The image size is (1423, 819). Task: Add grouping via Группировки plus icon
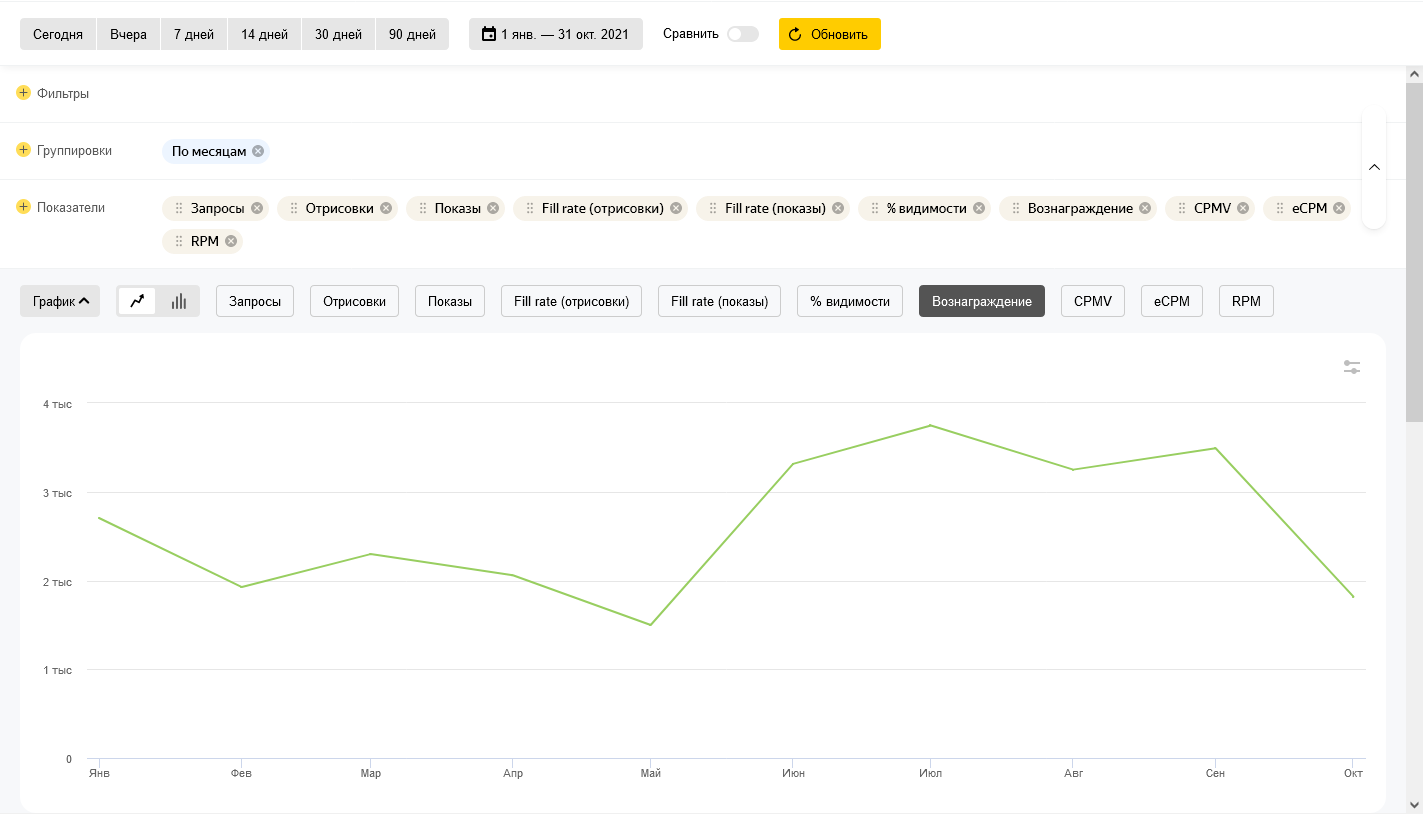click(x=24, y=150)
